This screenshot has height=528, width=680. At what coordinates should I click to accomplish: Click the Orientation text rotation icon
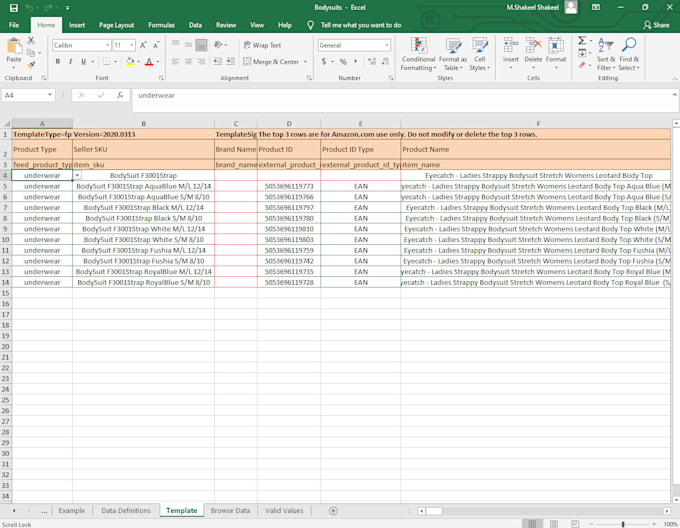218,45
